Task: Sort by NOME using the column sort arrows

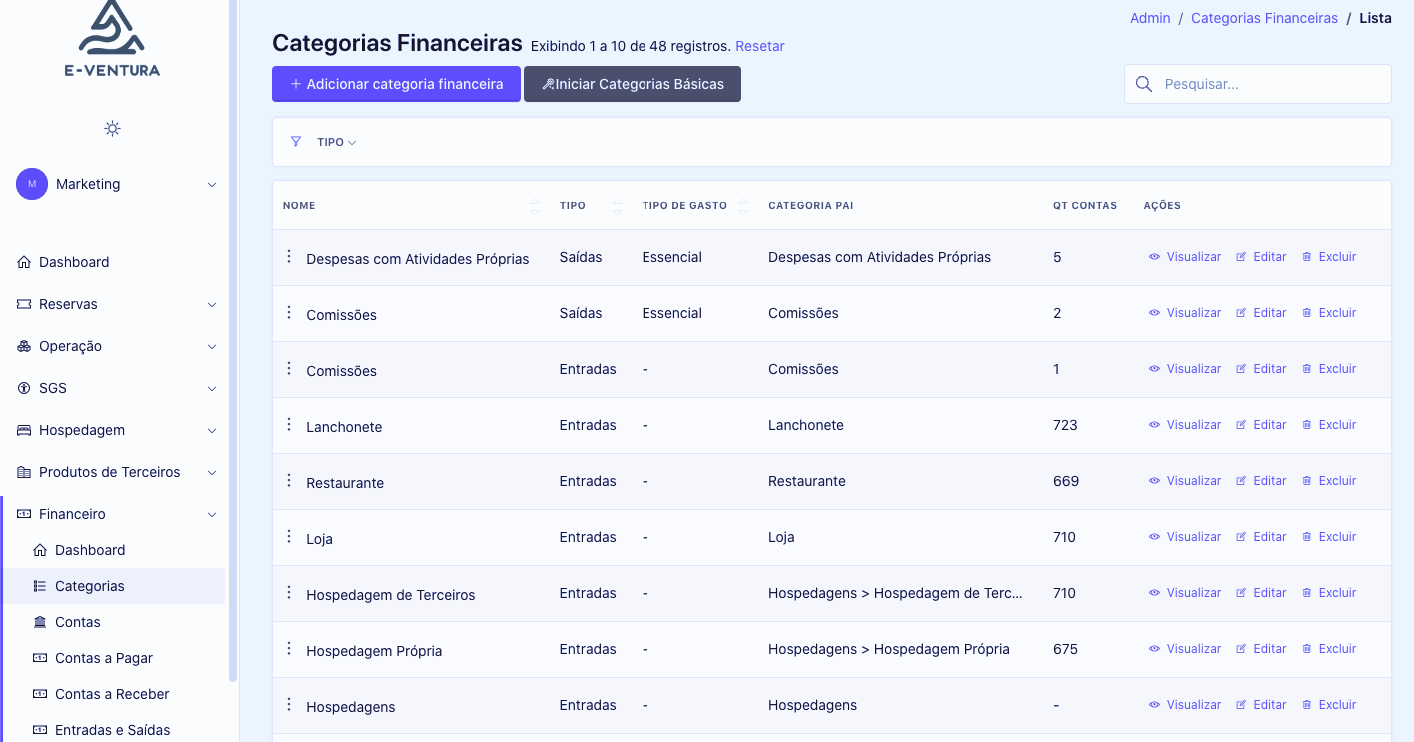Action: click(535, 205)
